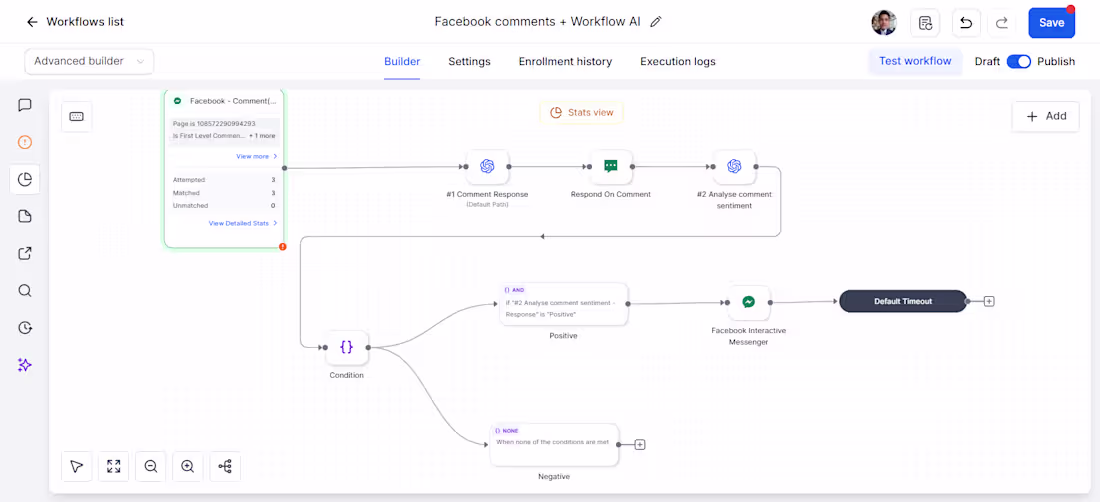The width and height of the screenshot is (1100, 502).
Task: Click the Test workflow button
Action: (x=915, y=61)
